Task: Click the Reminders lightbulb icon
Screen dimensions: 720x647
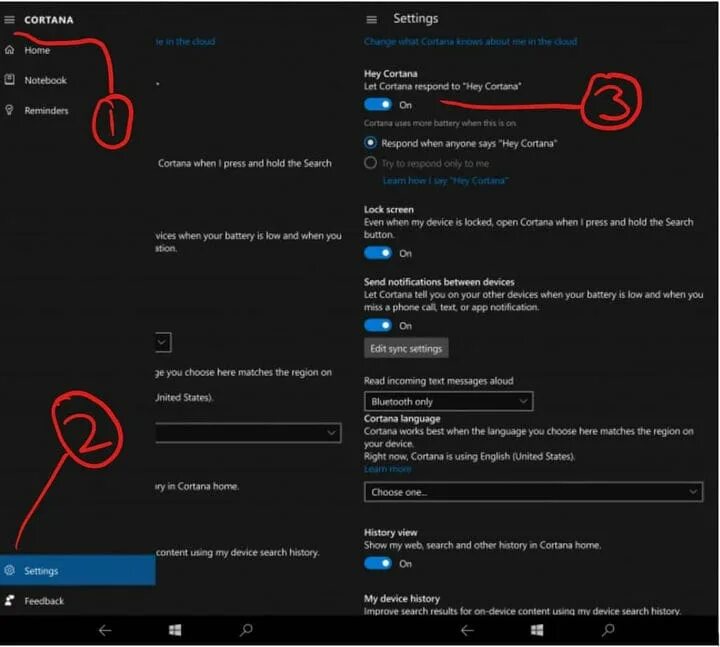Action: tap(9, 110)
